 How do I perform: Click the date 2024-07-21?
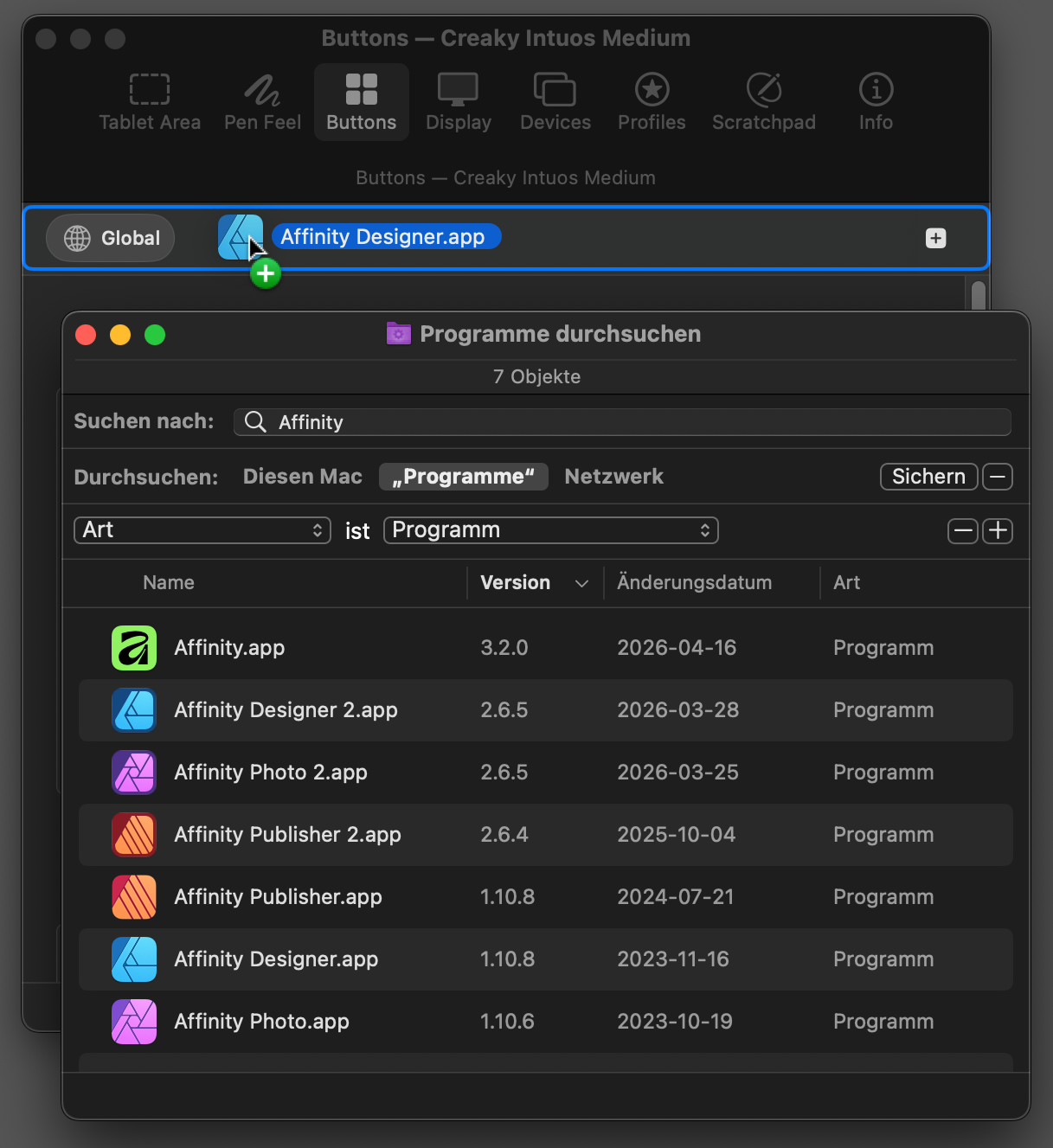click(x=676, y=897)
